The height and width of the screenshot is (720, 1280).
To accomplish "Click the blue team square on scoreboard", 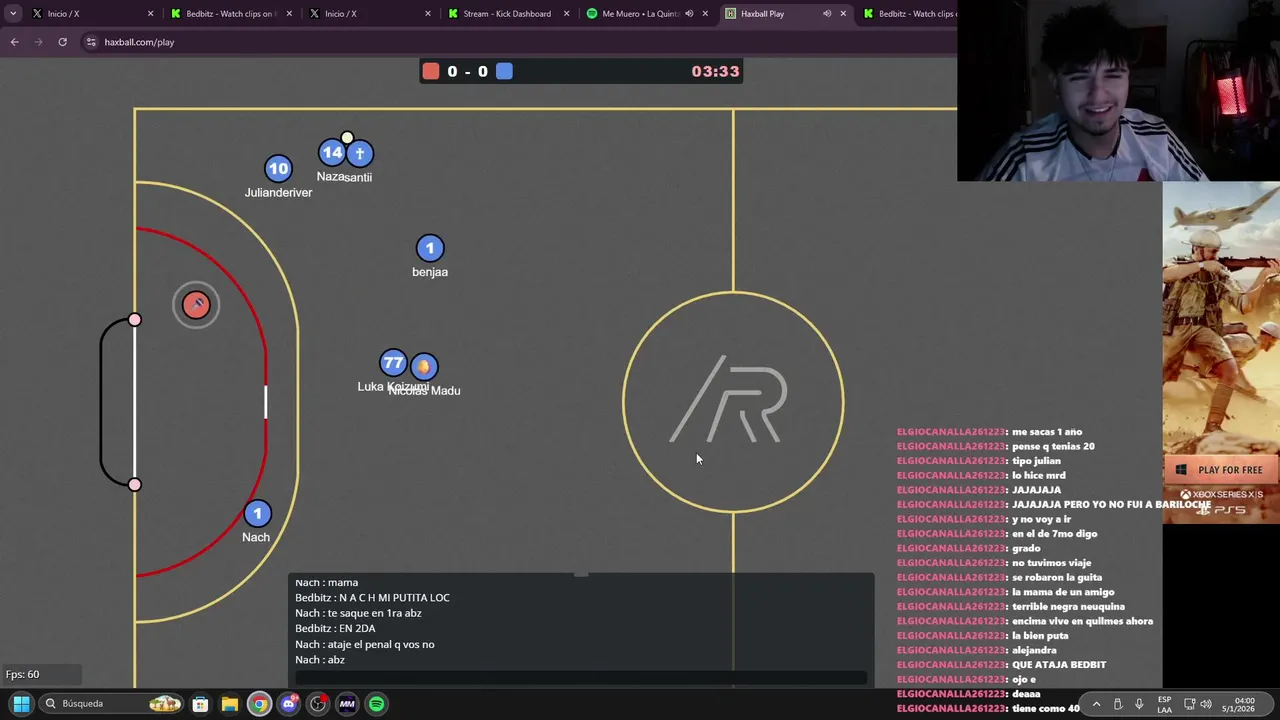I will coord(504,71).
